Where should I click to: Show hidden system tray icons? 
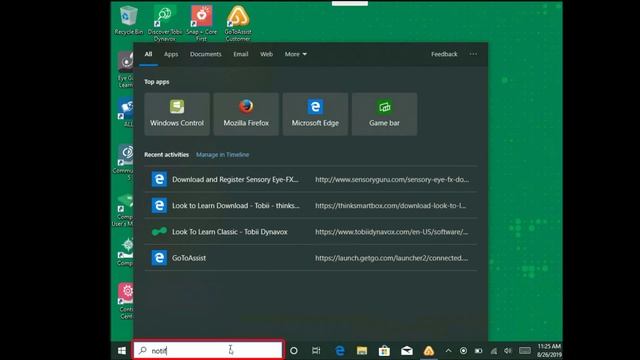(448, 351)
